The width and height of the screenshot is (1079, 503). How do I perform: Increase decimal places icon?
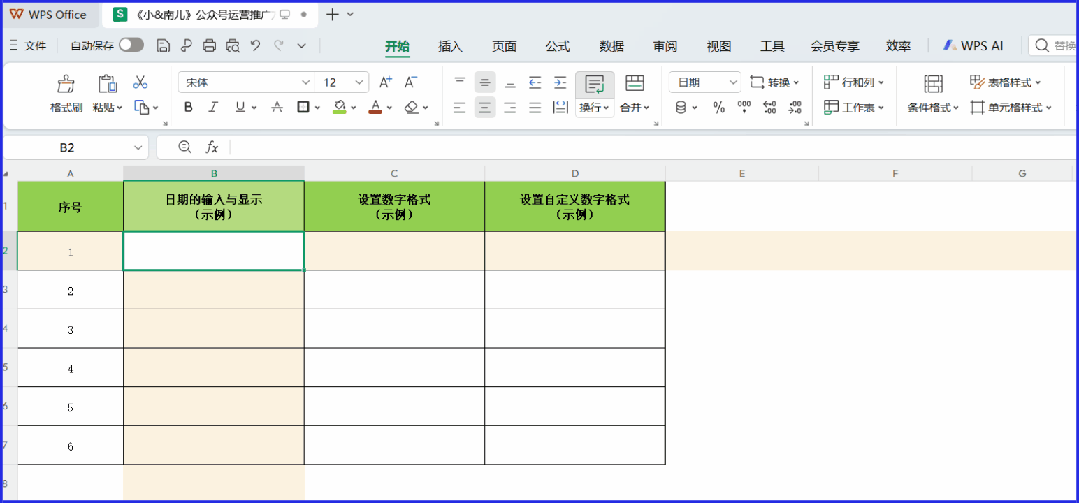(x=770, y=107)
